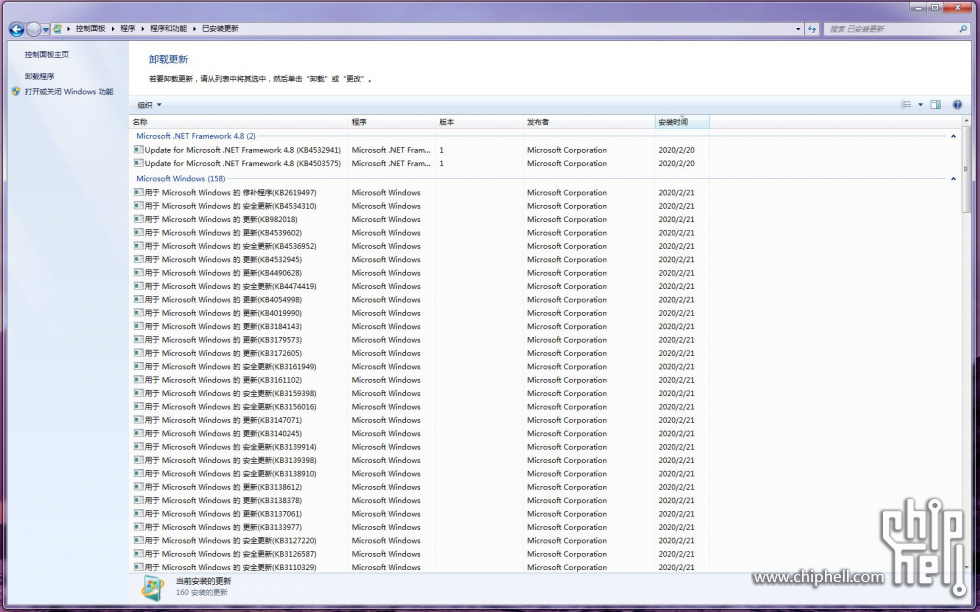Click shield icon beside Windows 功能 link
The width and height of the screenshot is (980, 612).
[16, 91]
